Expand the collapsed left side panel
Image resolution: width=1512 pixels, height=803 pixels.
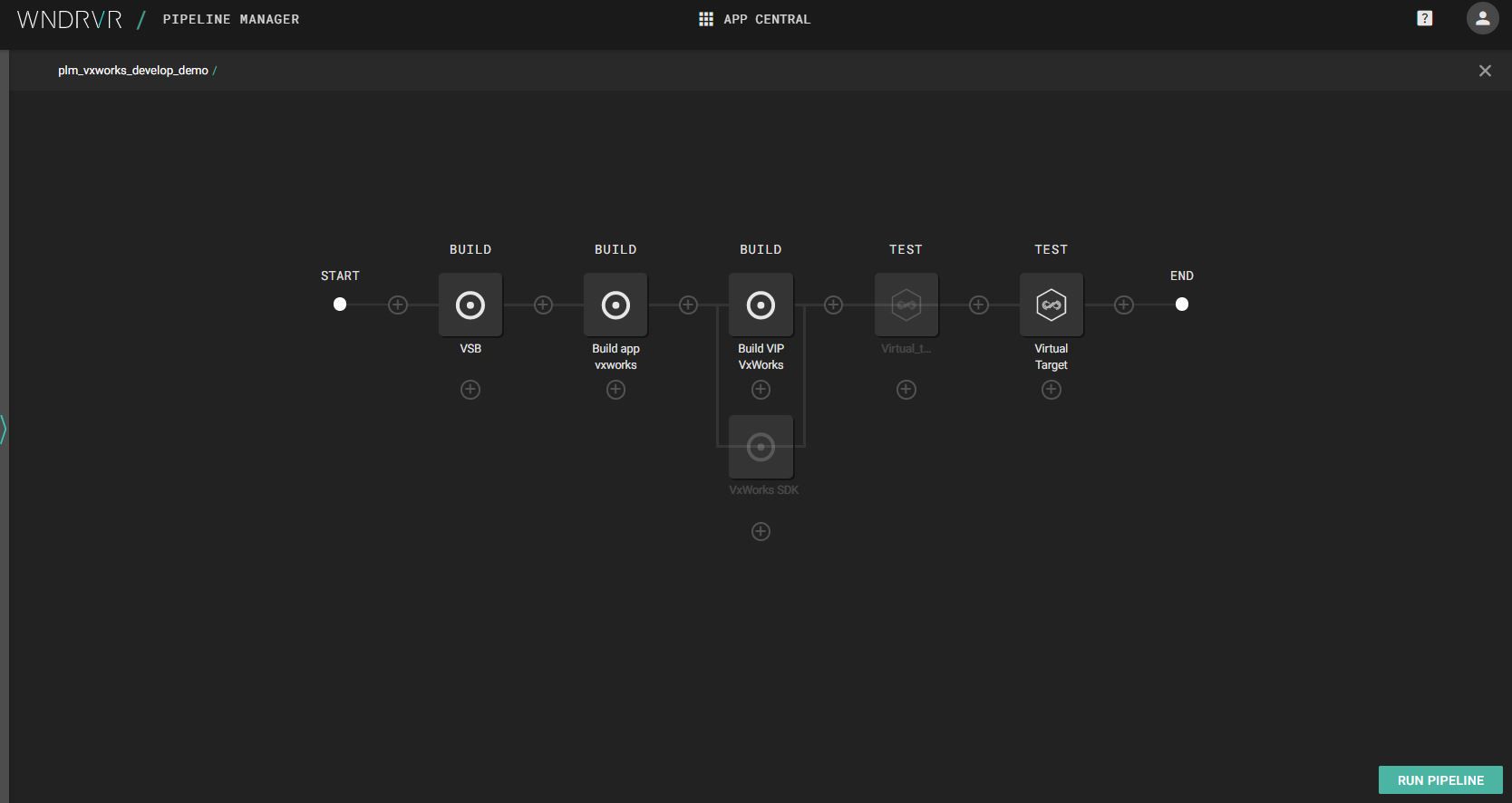(x=4, y=429)
